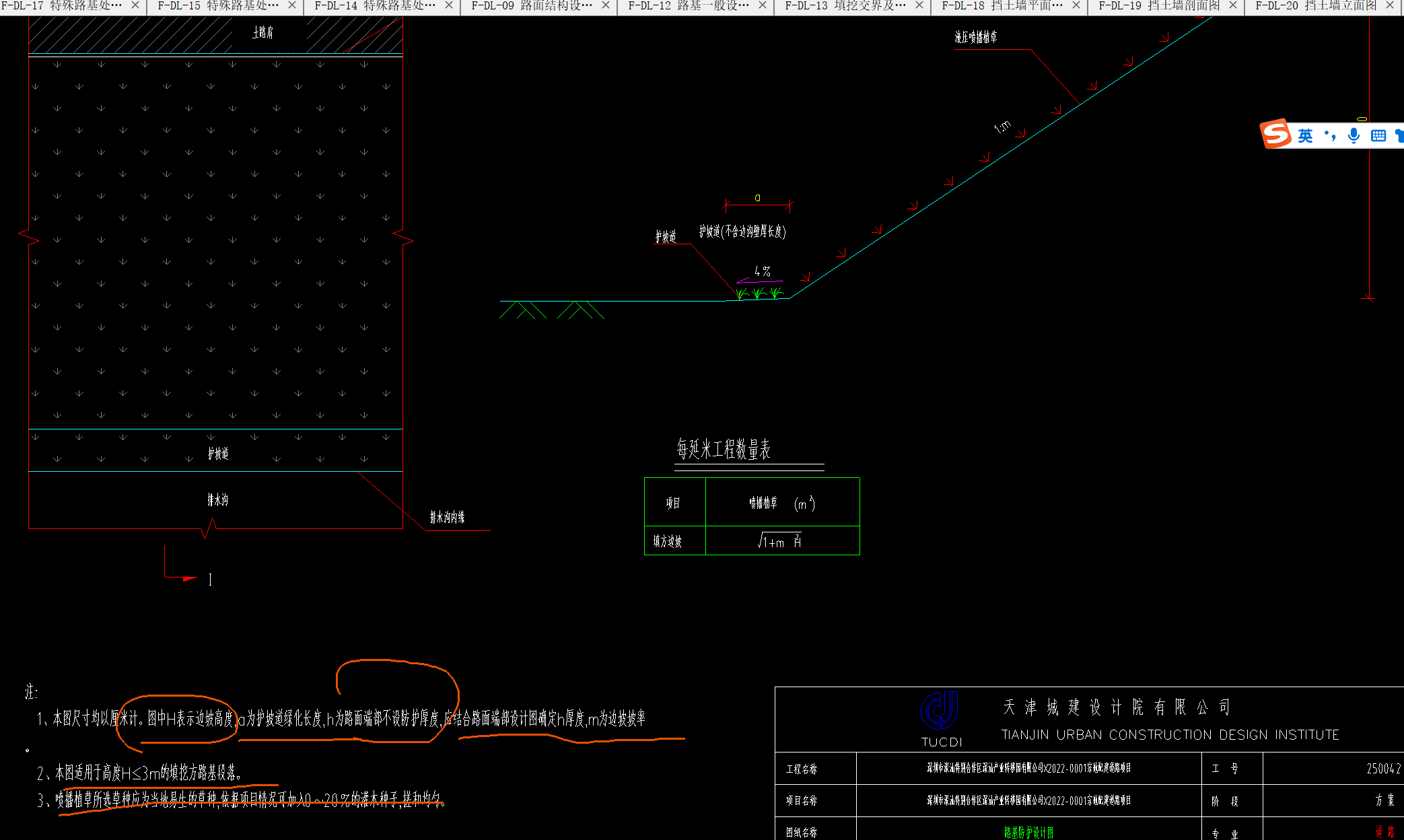Image resolution: width=1404 pixels, height=840 pixels.
Task: Switch to F-DL-13 填挖交界及 tab
Action: tap(845, 5)
